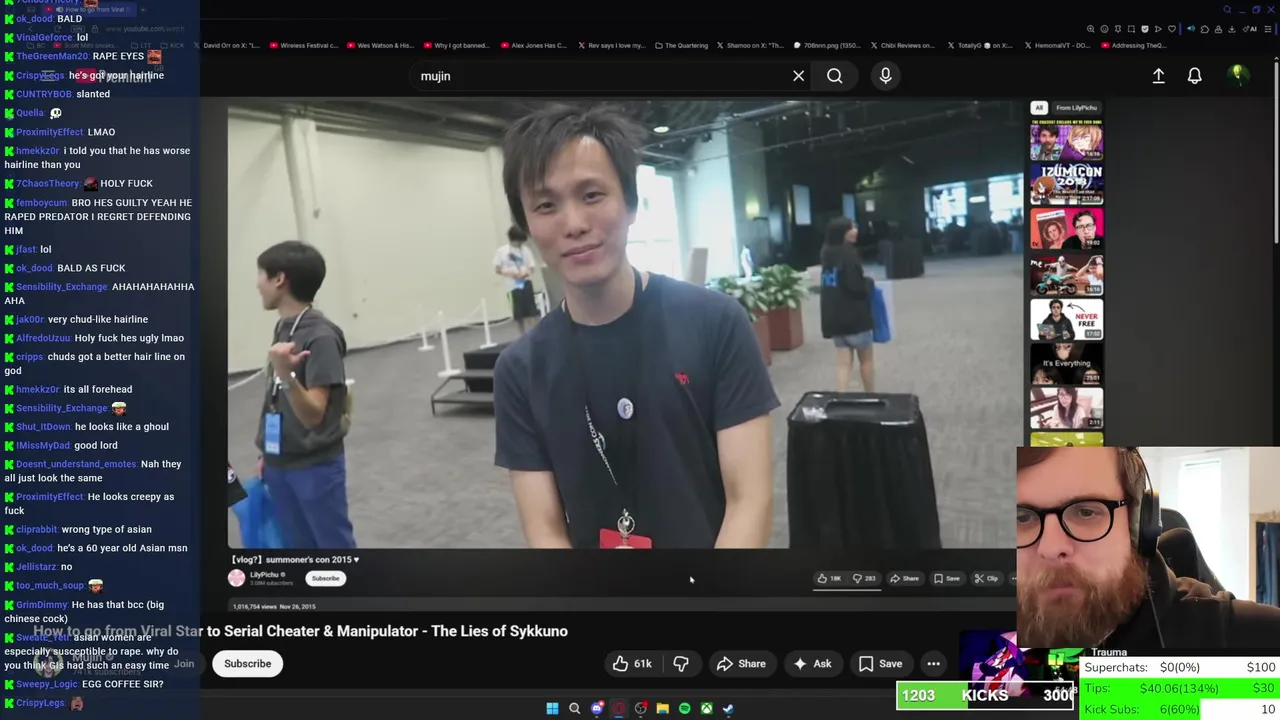The width and height of the screenshot is (1280, 720).
Task: Start voice search with the microphone icon
Action: click(x=885, y=76)
